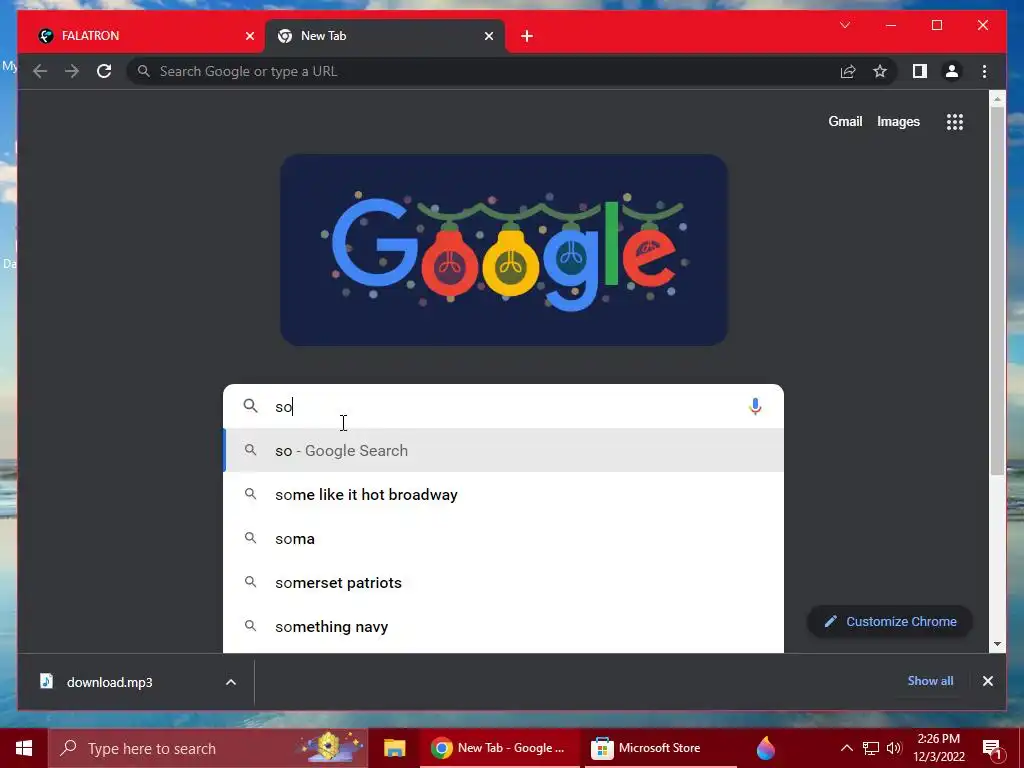Open the Google apps grid
This screenshot has width=1024, height=768.
[955, 121]
